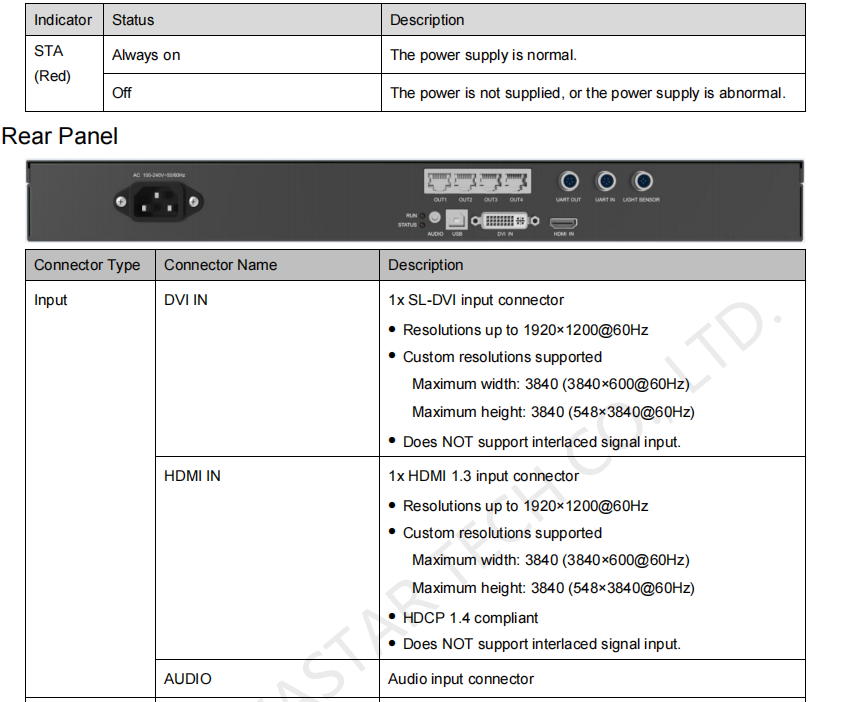The width and height of the screenshot is (865, 702).
Task: Click the UART IN connector
Action: pyautogui.click(x=605, y=182)
